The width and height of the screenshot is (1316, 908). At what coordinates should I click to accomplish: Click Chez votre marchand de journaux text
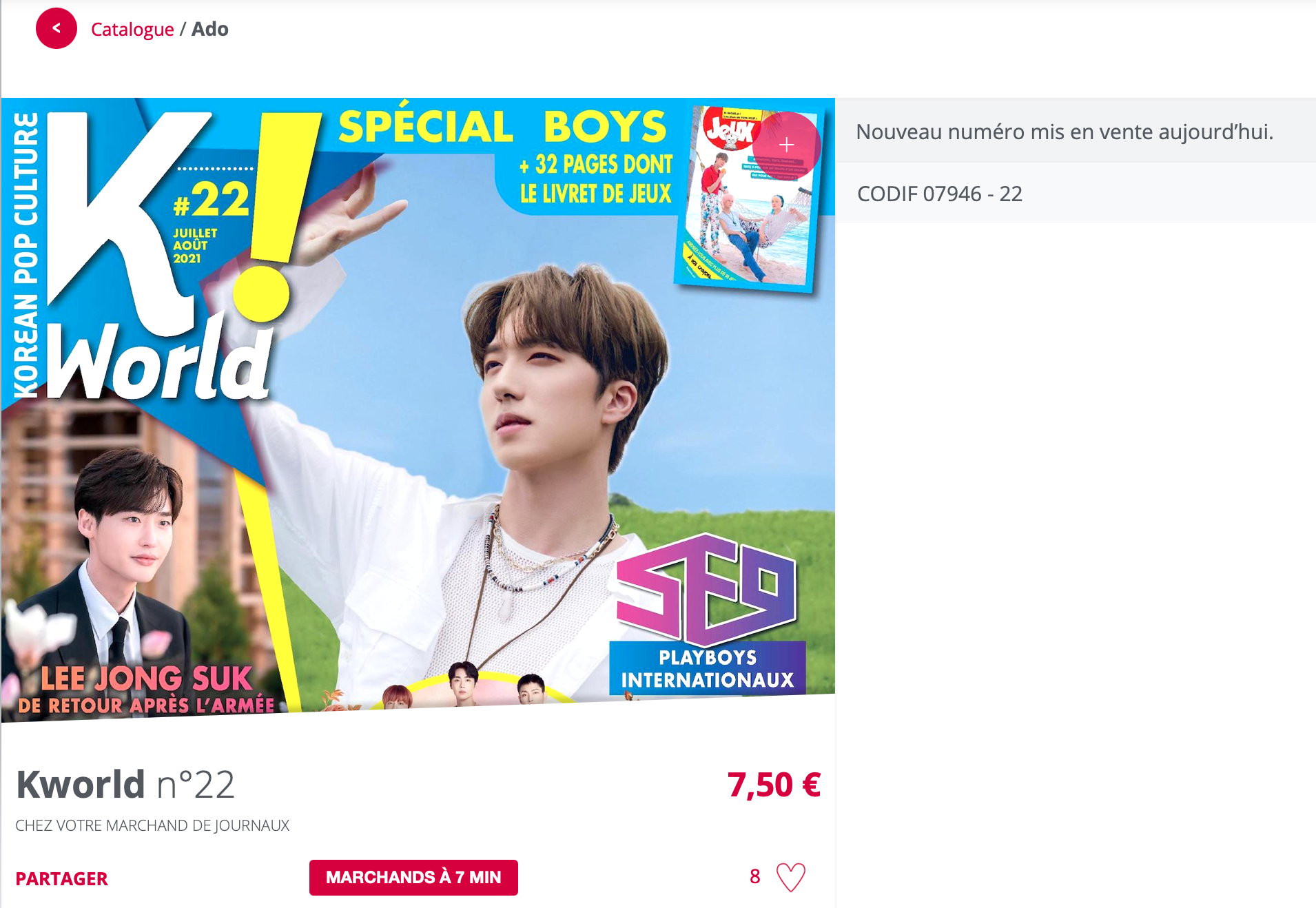point(152,825)
